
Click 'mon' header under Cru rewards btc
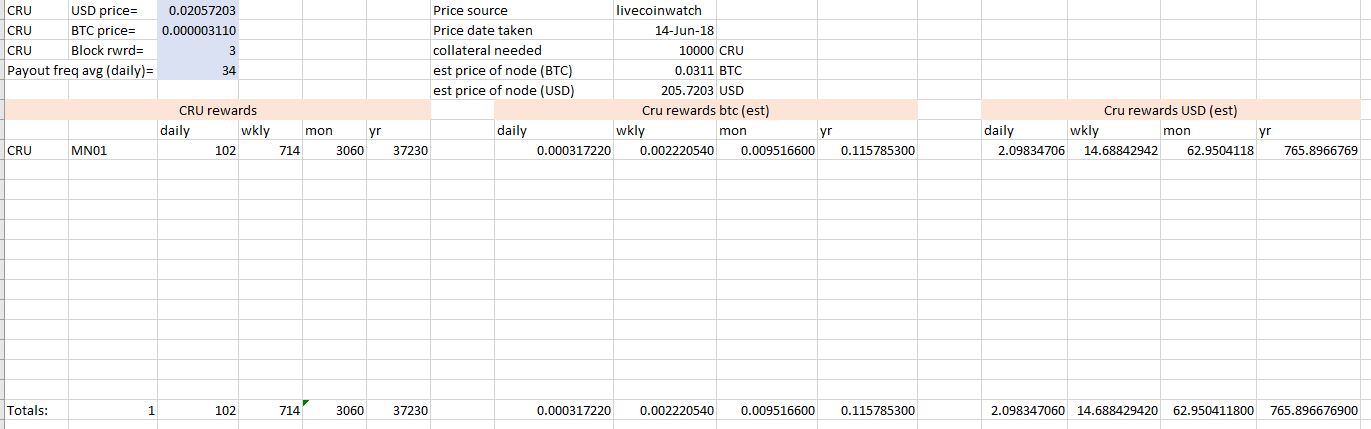766,130
